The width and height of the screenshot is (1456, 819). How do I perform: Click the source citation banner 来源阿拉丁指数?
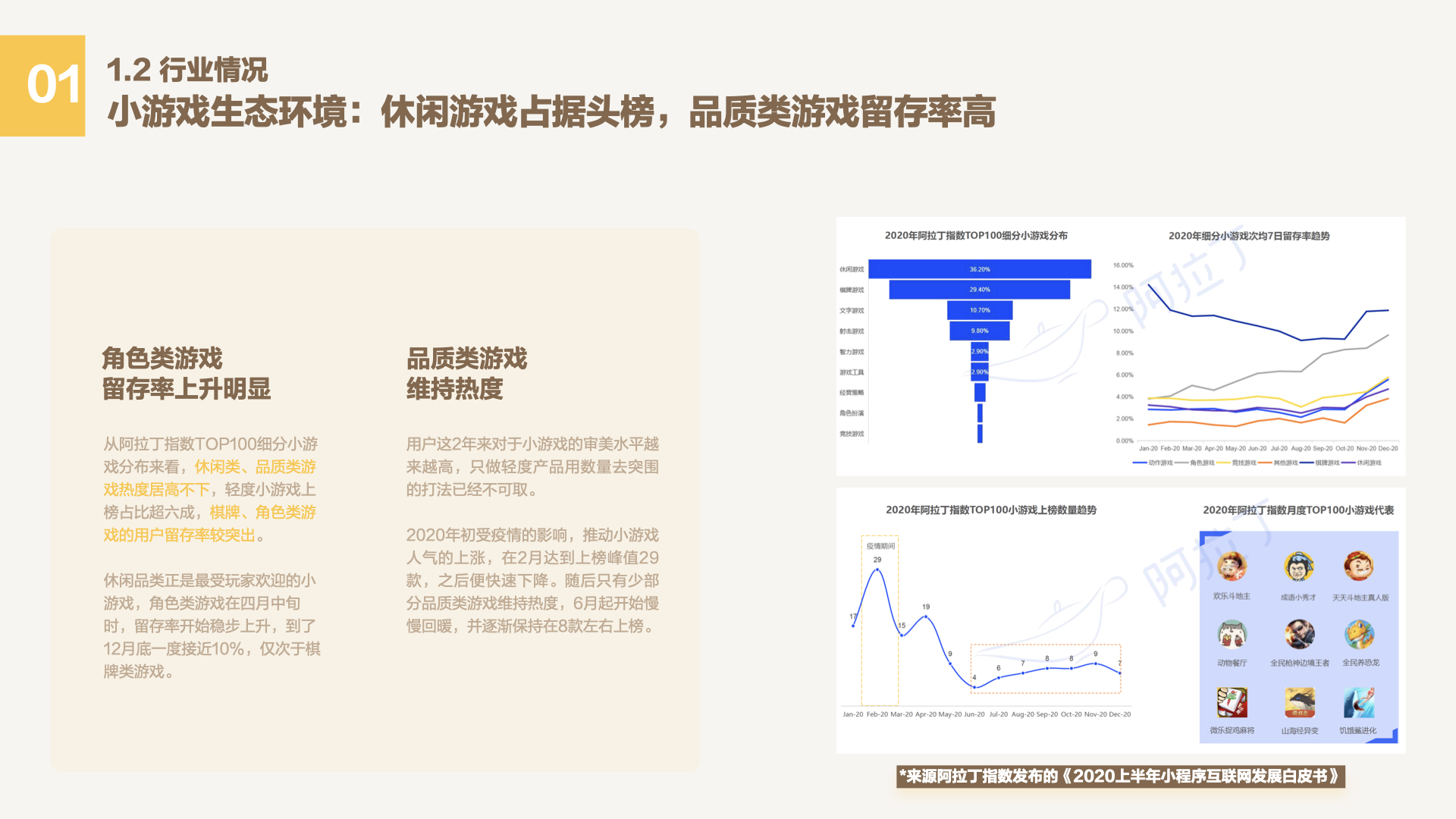click(x=1120, y=777)
